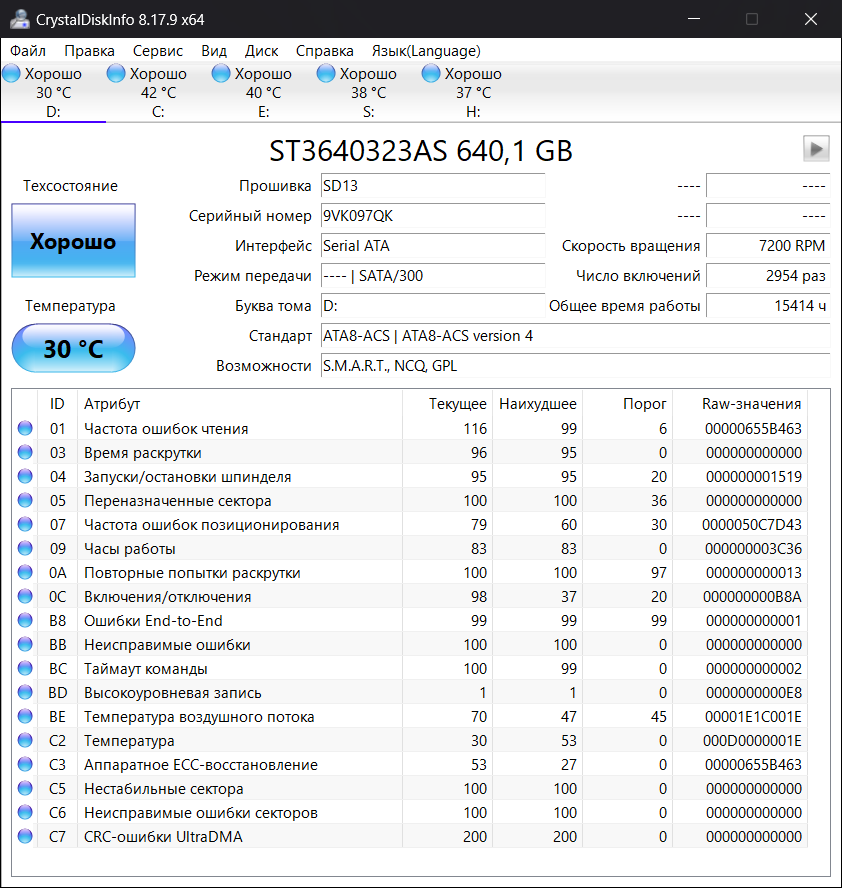Click status icon for attribute B8
Screen dimensions: 842x888
click(x=25, y=620)
